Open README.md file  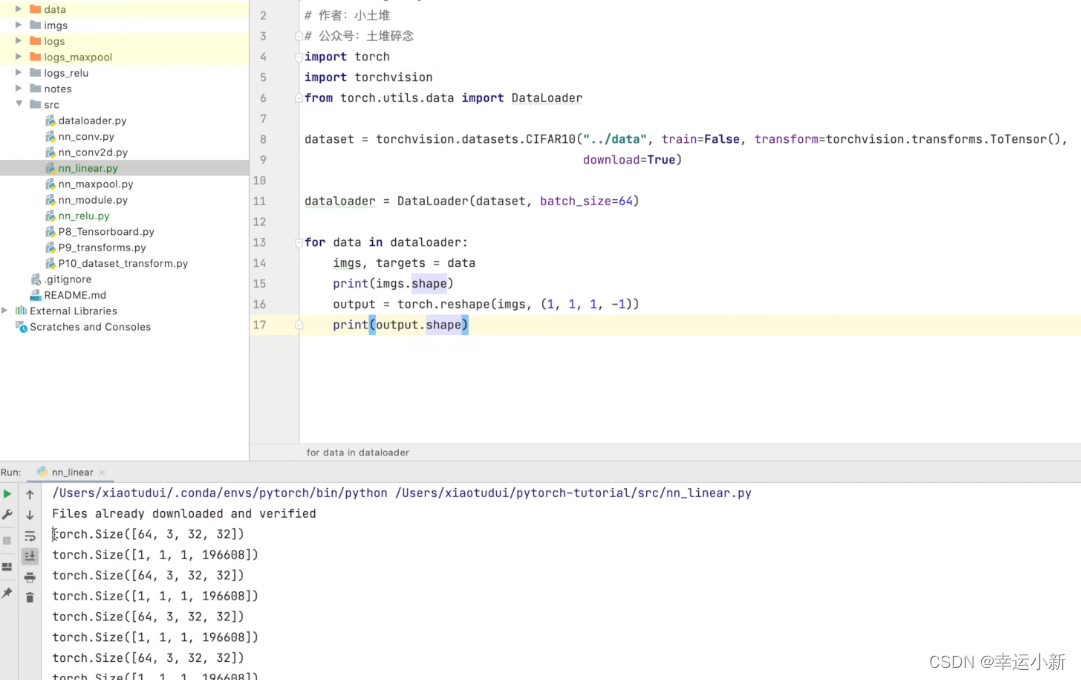click(x=75, y=295)
